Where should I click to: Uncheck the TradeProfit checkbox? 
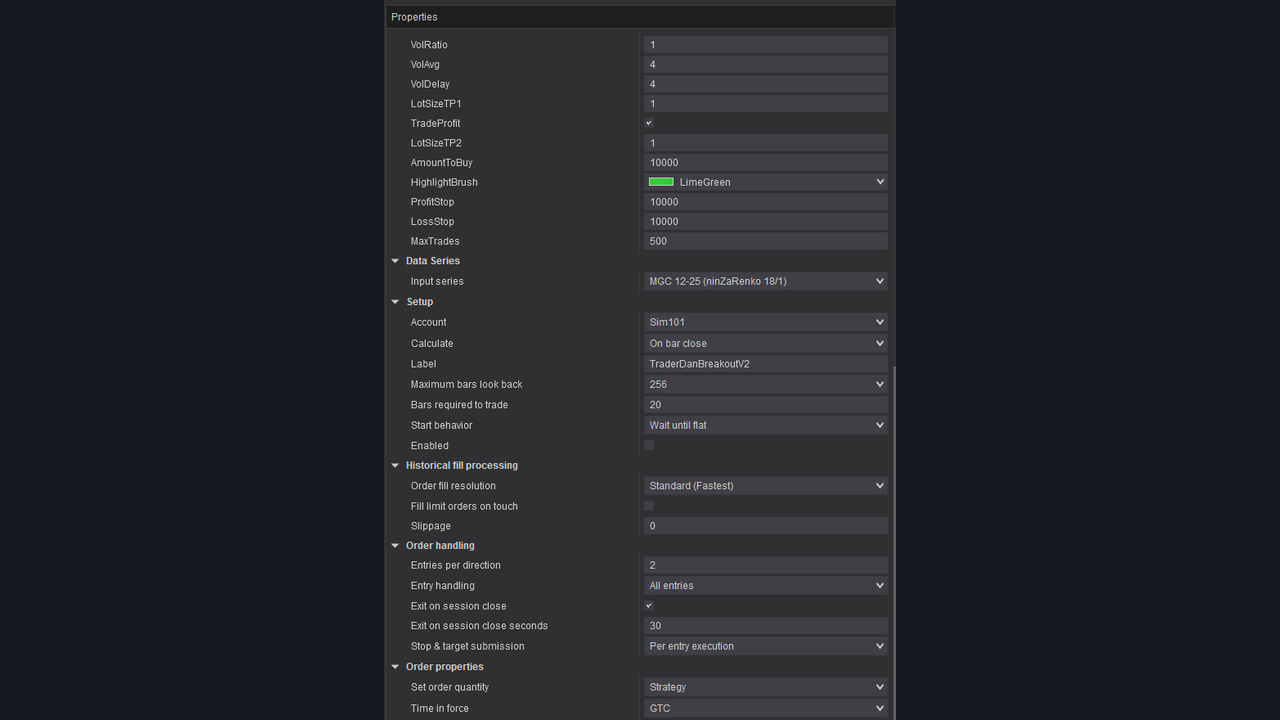pos(648,122)
